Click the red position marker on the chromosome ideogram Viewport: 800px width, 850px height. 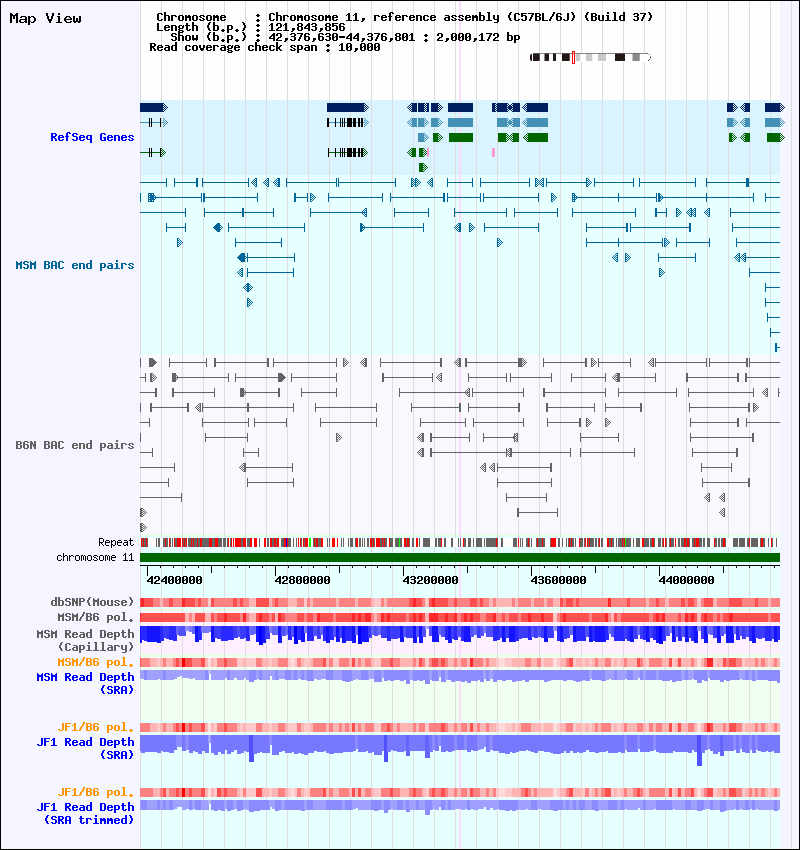(573, 57)
